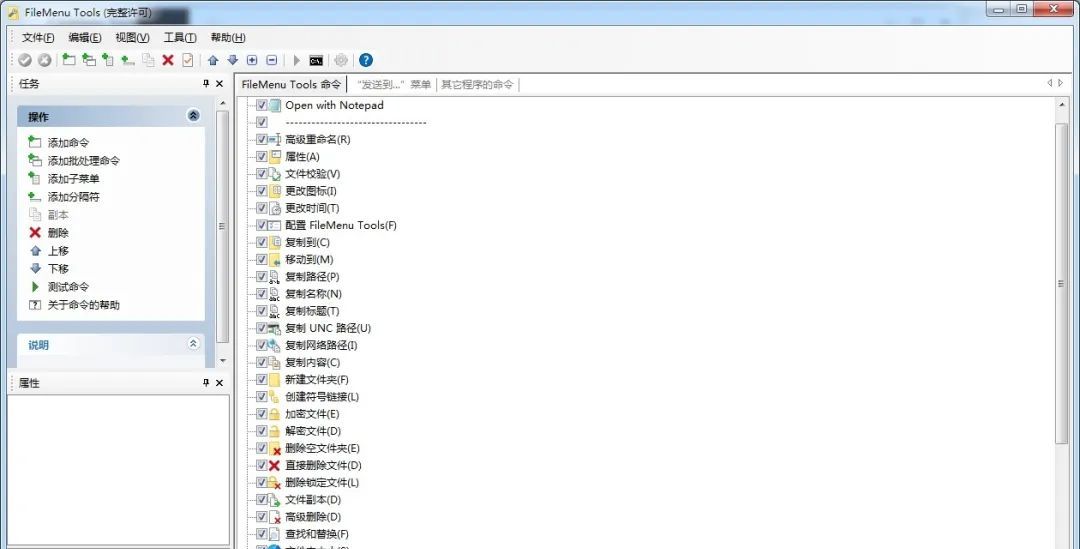
Task: Switch to the "发送到..." 菜单 tab
Action: tap(394, 85)
